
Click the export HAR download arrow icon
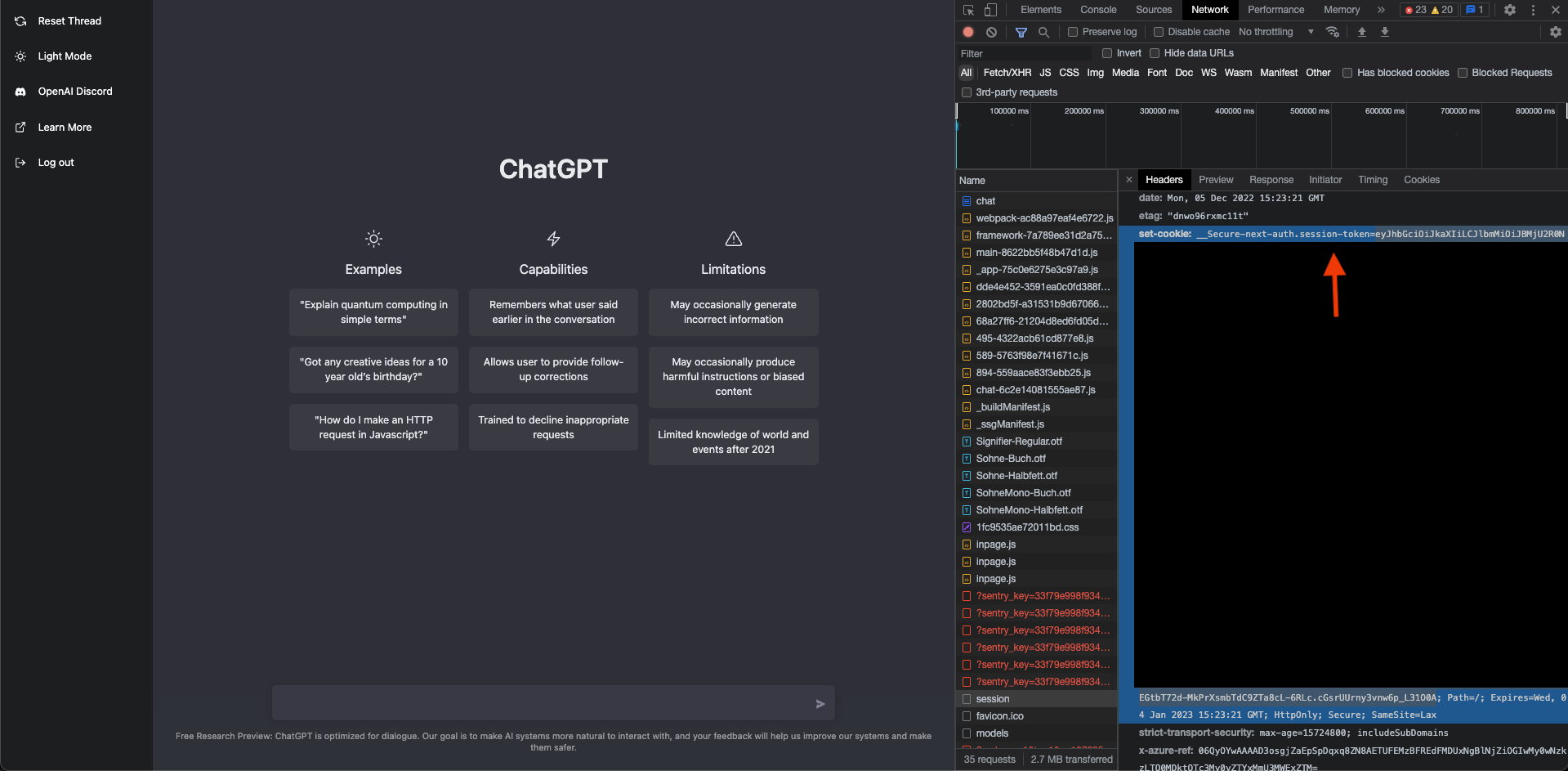[x=1385, y=32]
